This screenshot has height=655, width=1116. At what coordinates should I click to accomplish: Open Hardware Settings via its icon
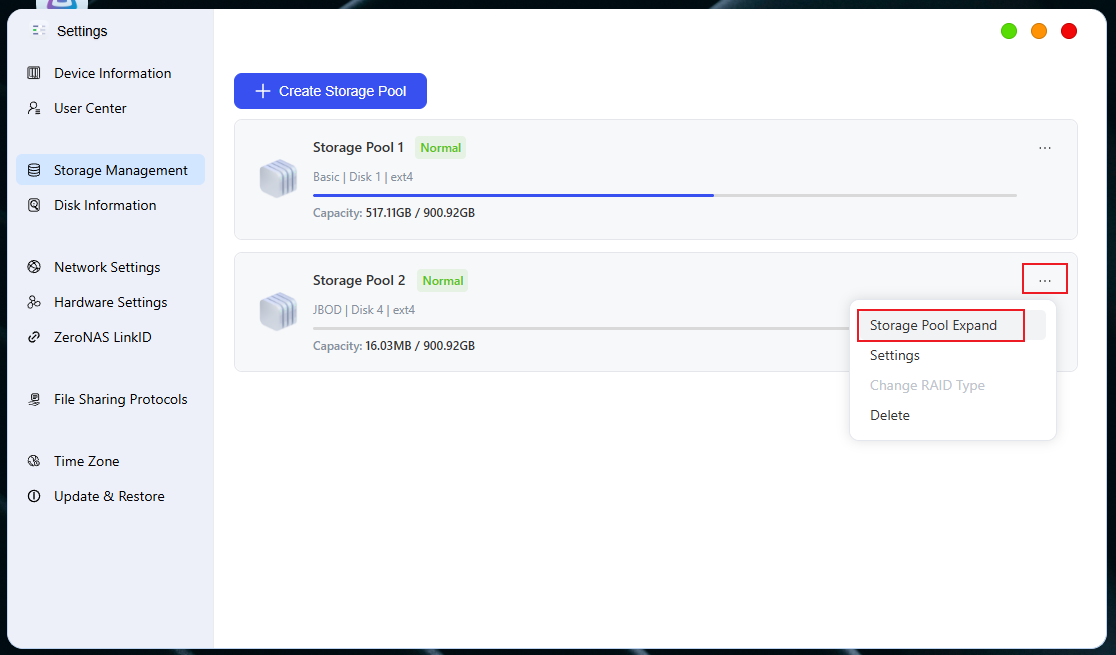click(x=33, y=302)
